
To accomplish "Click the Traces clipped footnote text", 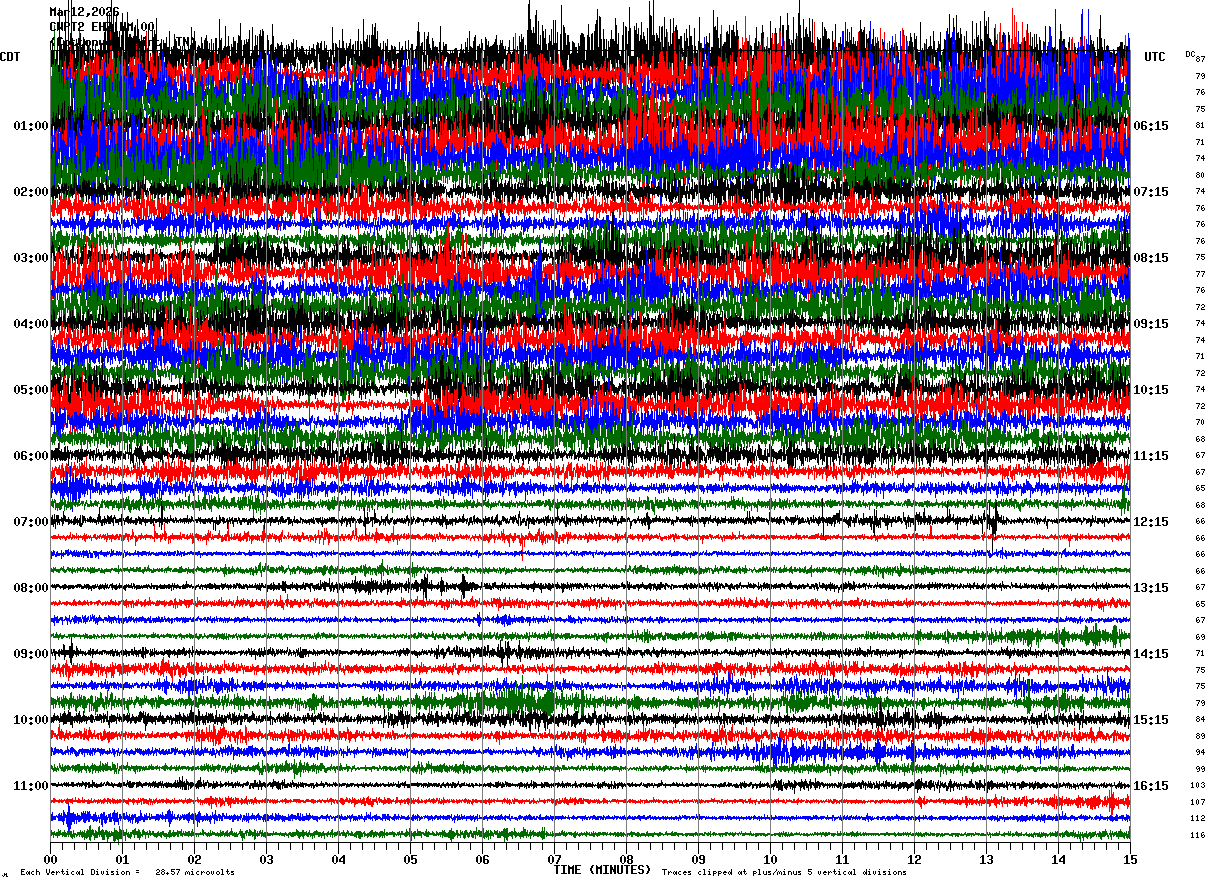I will click(784, 872).
